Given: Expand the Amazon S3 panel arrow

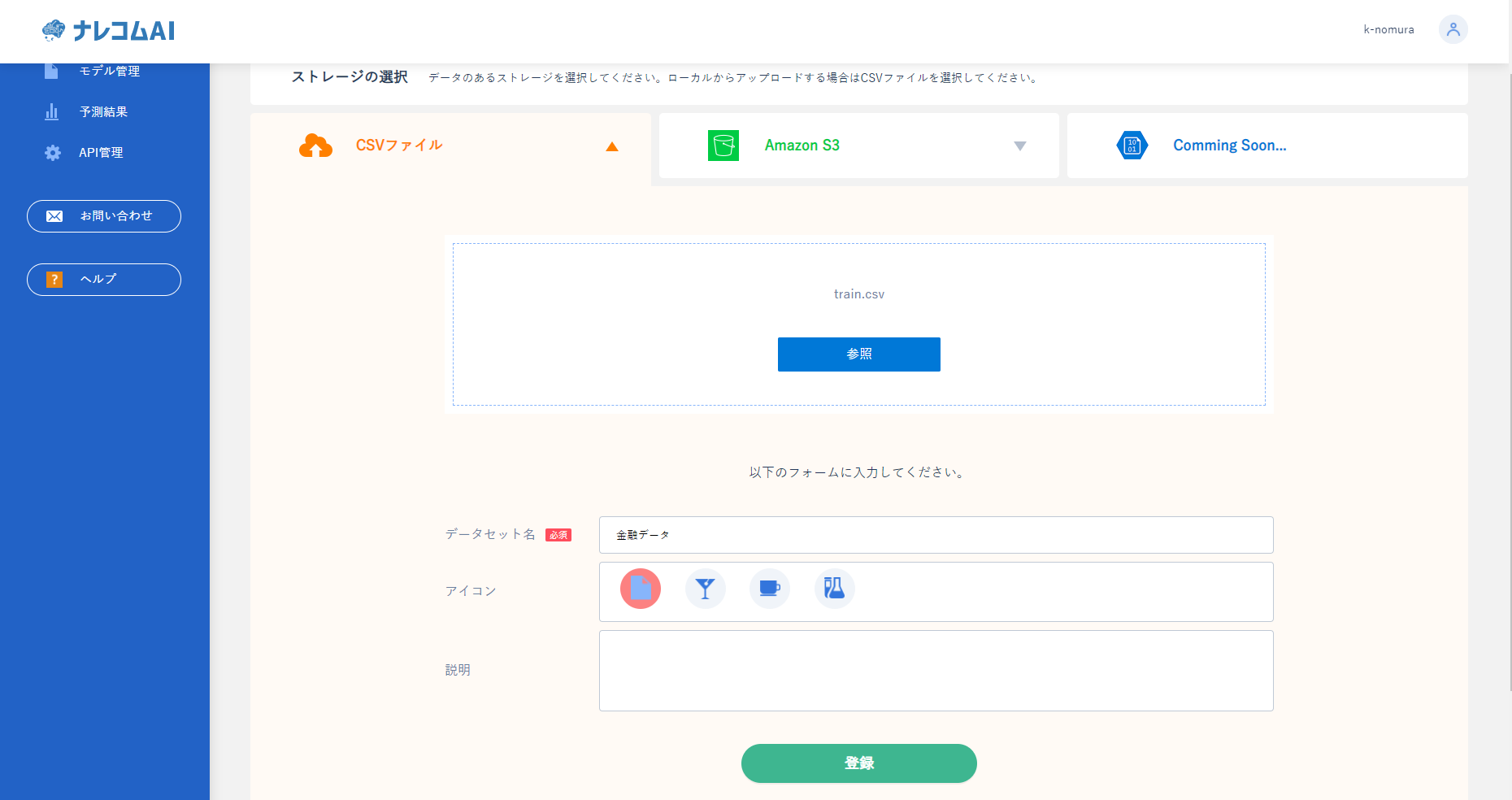Looking at the screenshot, I should [1020, 146].
